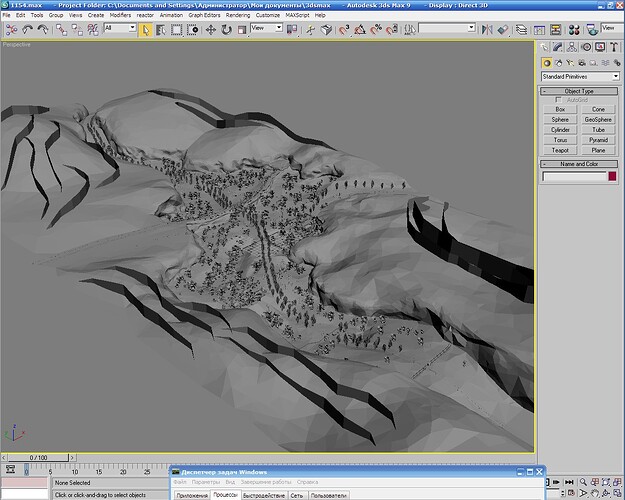
Task: Select the Lights category icon
Action: (569, 62)
